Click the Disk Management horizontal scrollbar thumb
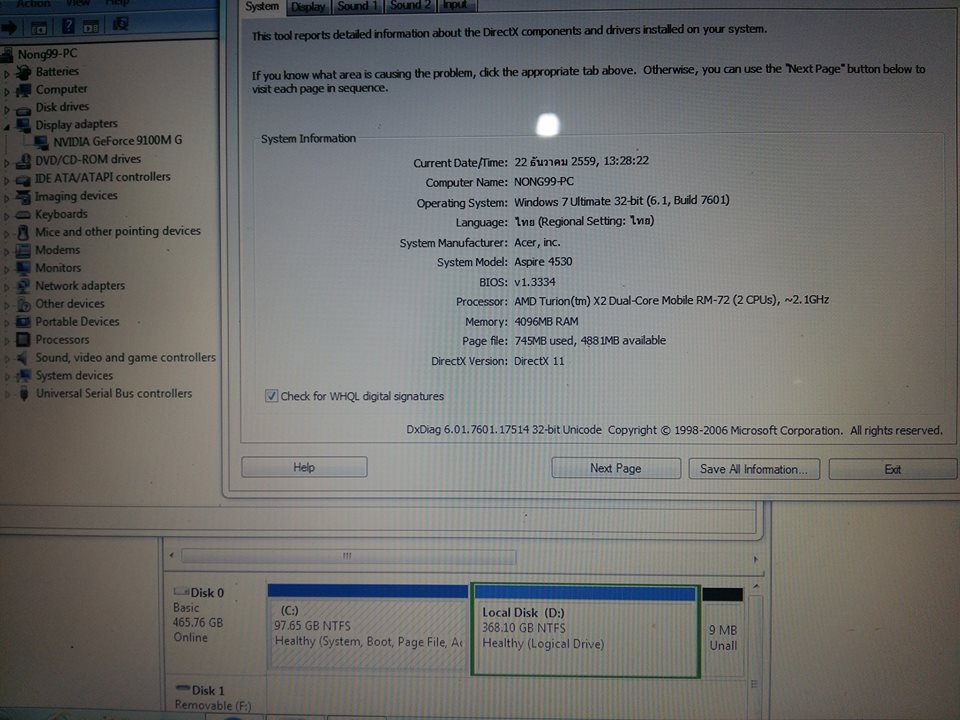Screen dimensions: 960x720 point(348,556)
